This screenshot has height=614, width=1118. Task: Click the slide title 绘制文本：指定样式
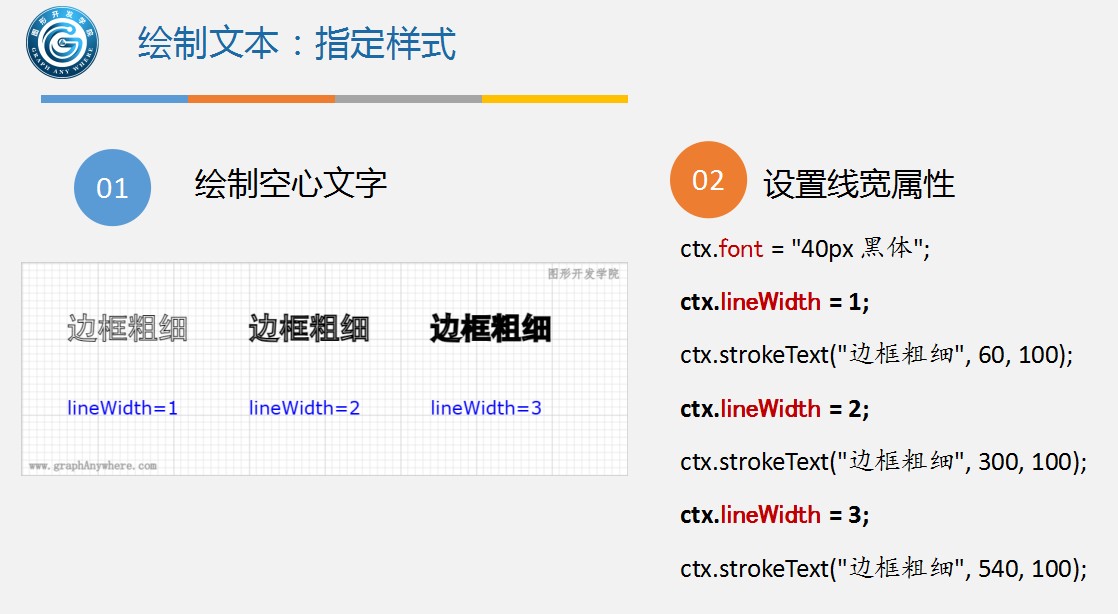point(297,44)
